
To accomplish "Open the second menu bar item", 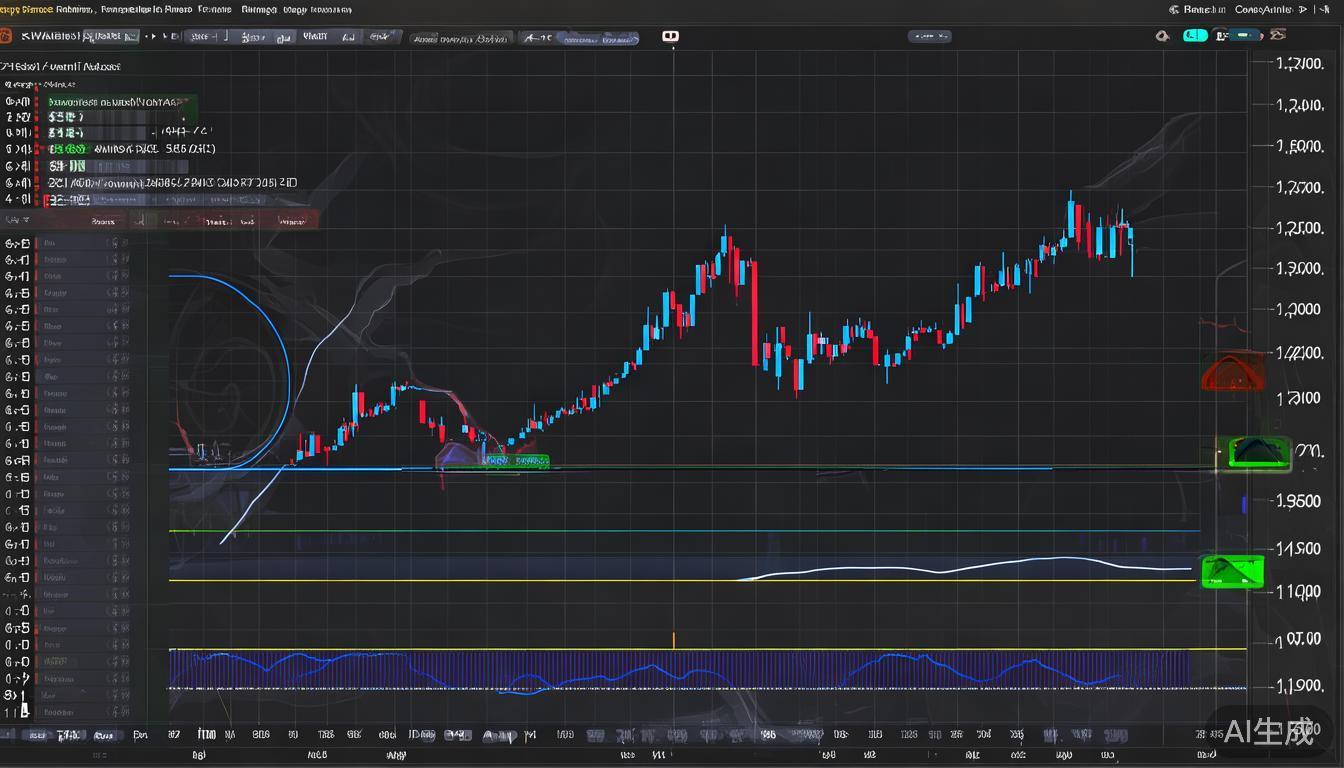I will click(x=75, y=9).
